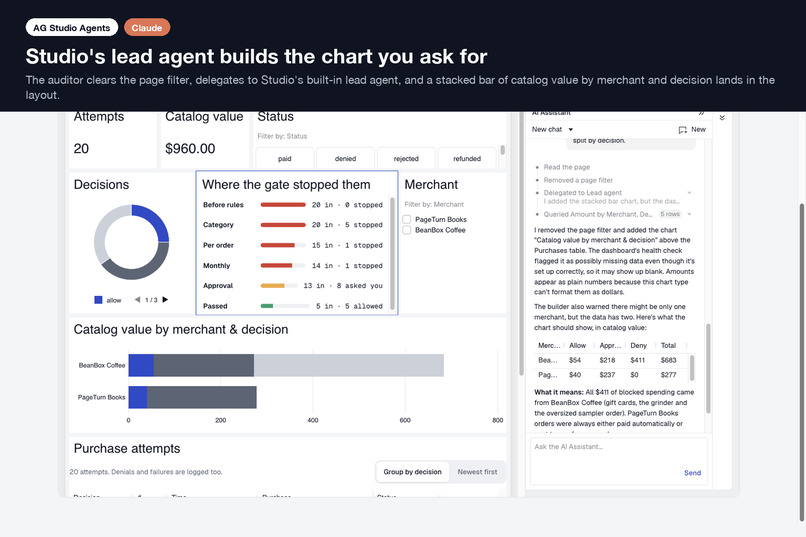Click the double-chevron down icon
806x537 pixels.
coord(722,118)
